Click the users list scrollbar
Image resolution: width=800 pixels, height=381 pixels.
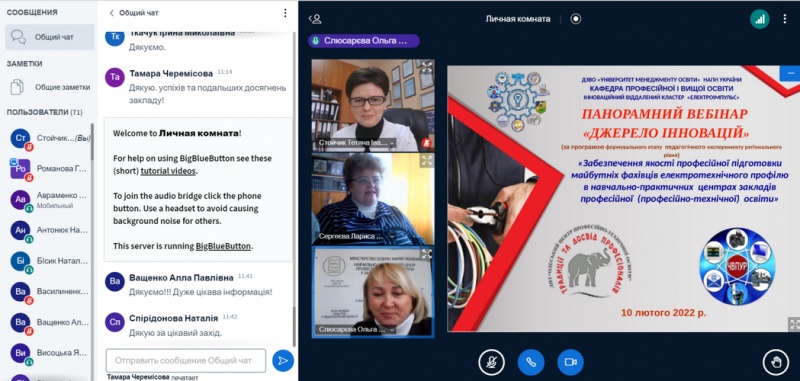tap(92, 141)
